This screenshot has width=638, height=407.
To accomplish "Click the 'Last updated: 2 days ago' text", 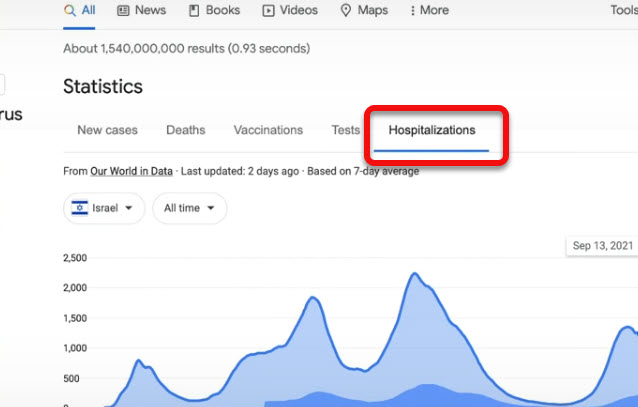I will pyautogui.click(x=240, y=171).
